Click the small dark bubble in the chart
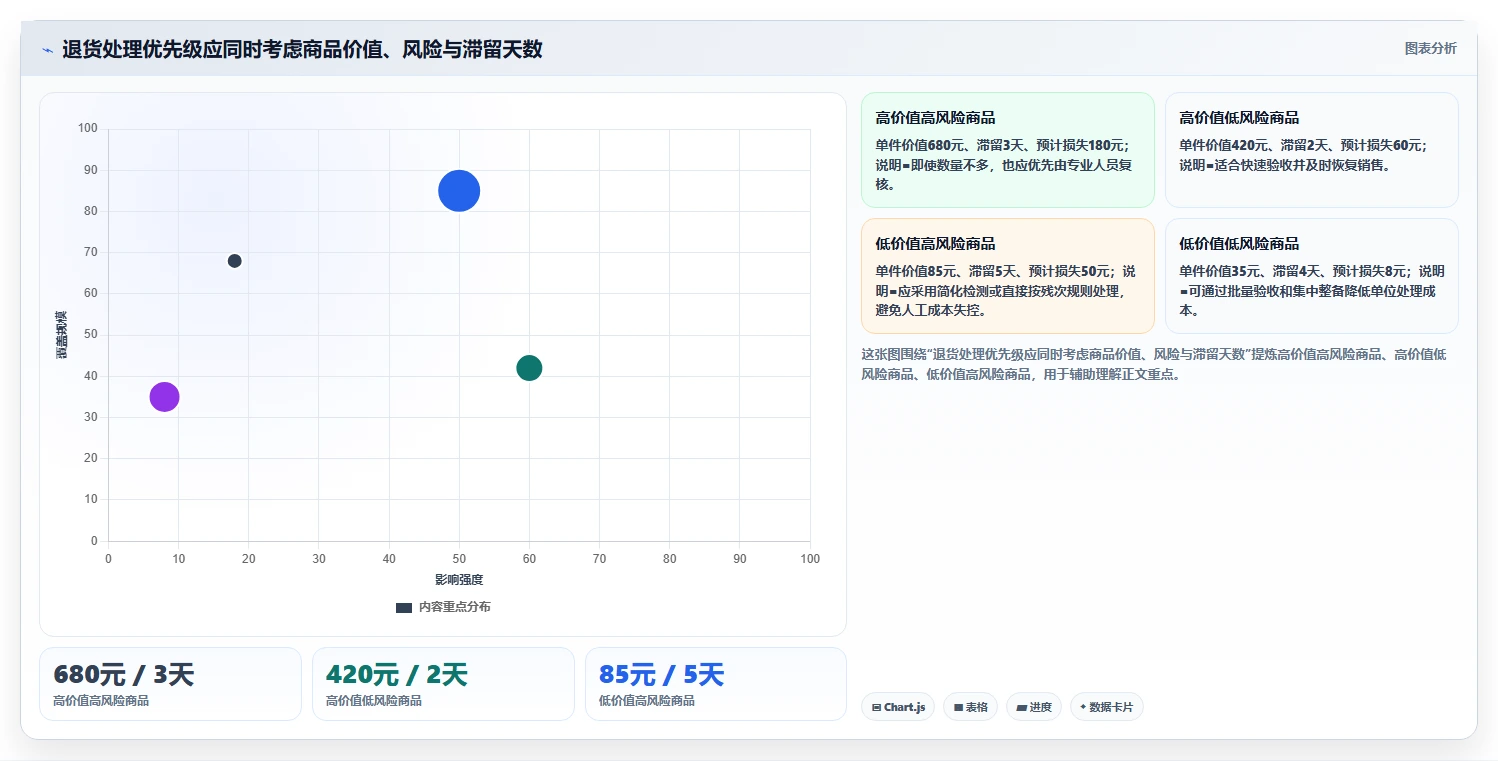This screenshot has height=761, width=1498. (234, 261)
